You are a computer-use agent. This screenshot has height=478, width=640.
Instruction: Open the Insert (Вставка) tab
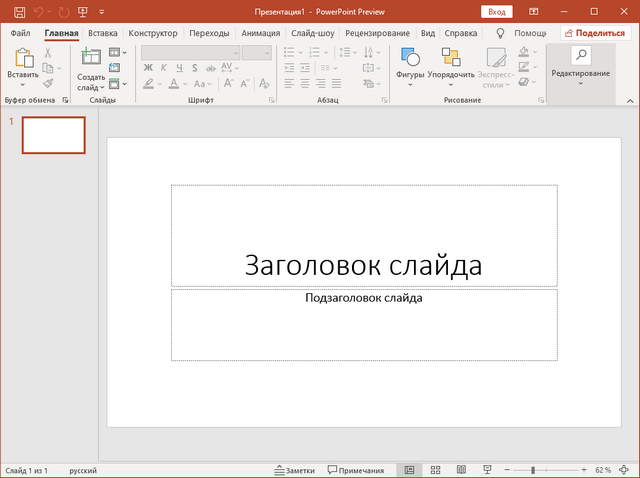102,33
